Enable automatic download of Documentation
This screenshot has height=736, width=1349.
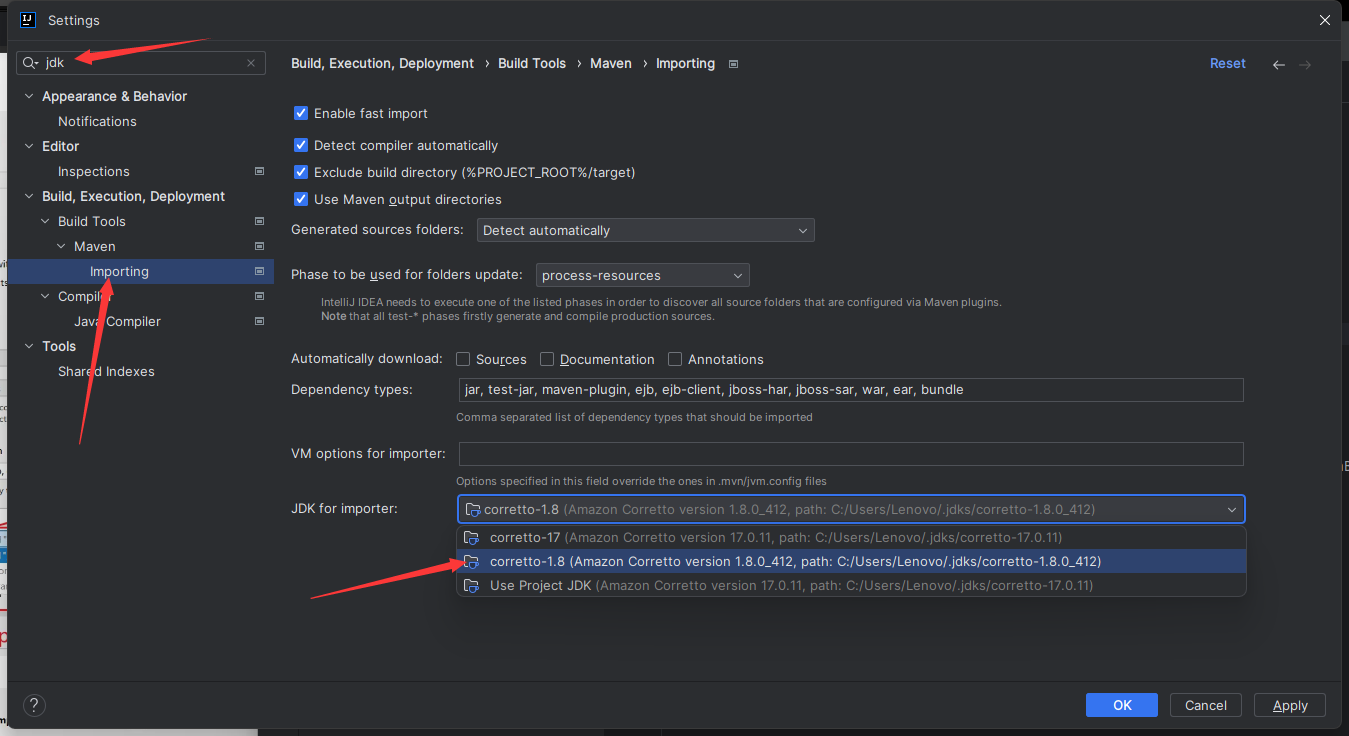[x=547, y=359]
